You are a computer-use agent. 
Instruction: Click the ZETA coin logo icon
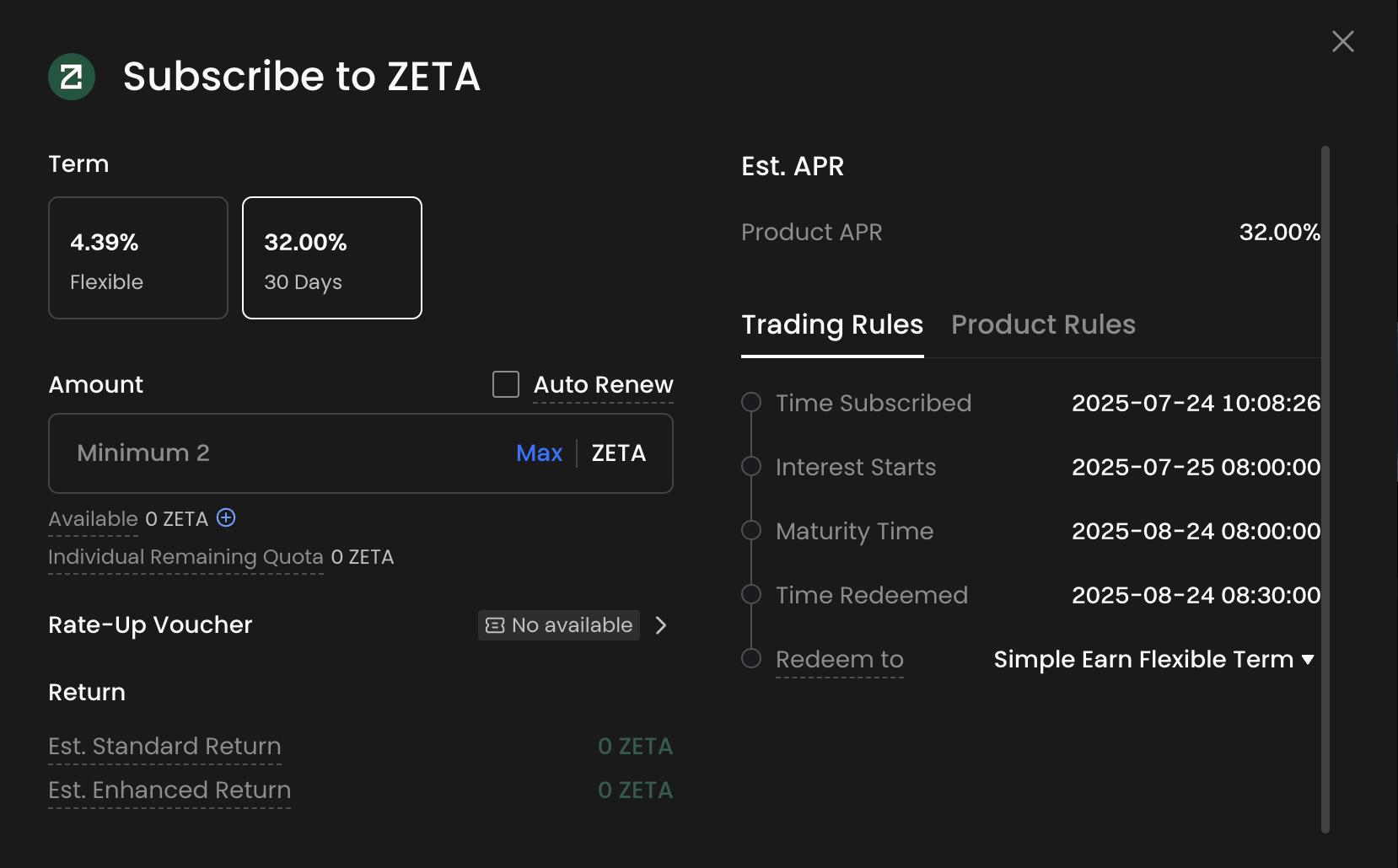[72, 77]
